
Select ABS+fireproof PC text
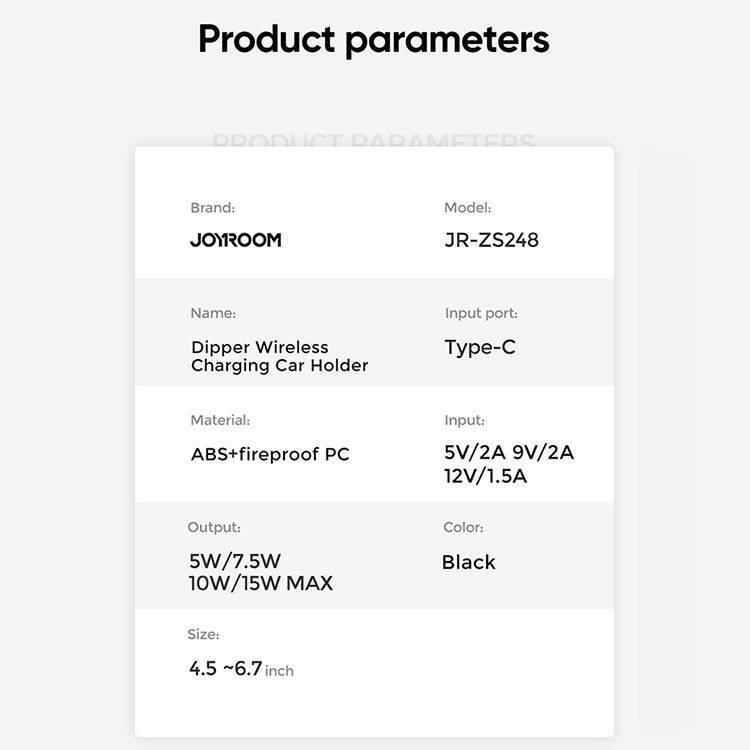[x=270, y=454]
